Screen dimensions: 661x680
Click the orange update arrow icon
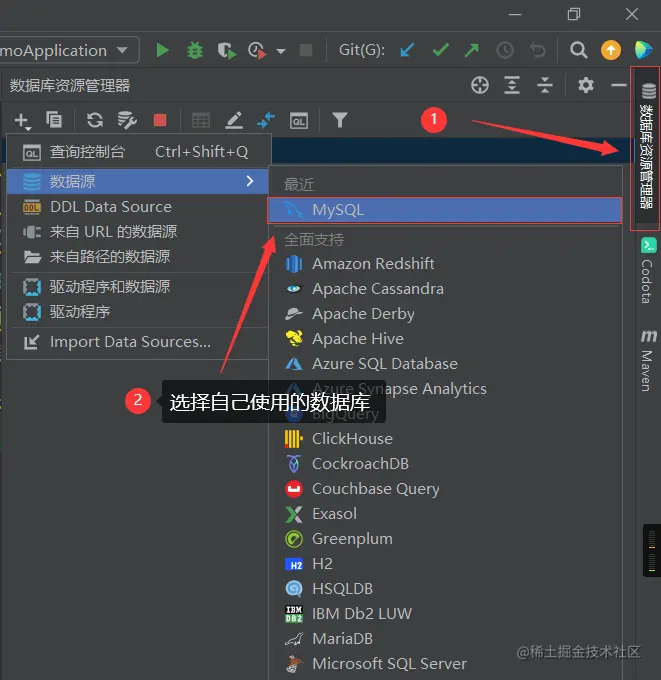point(611,50)
